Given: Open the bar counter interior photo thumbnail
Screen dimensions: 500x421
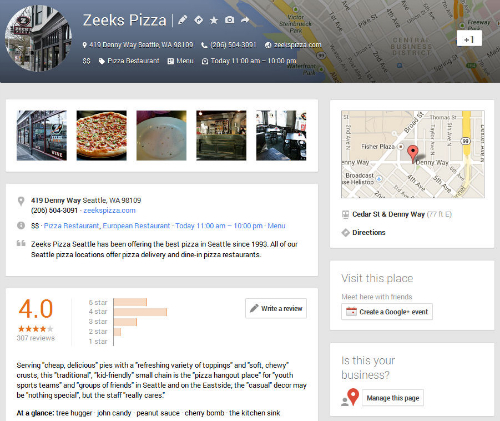Looking at the screenshot, I should [x=221, y=135].
